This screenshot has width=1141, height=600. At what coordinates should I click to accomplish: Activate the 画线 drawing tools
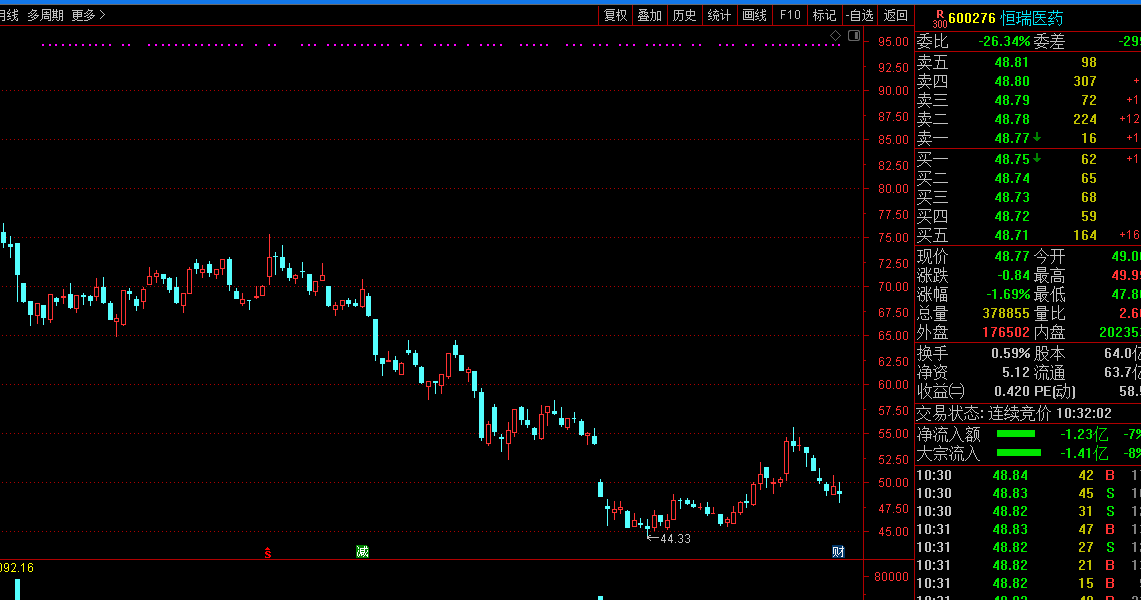pyautogui.click(x=754, y=15)
